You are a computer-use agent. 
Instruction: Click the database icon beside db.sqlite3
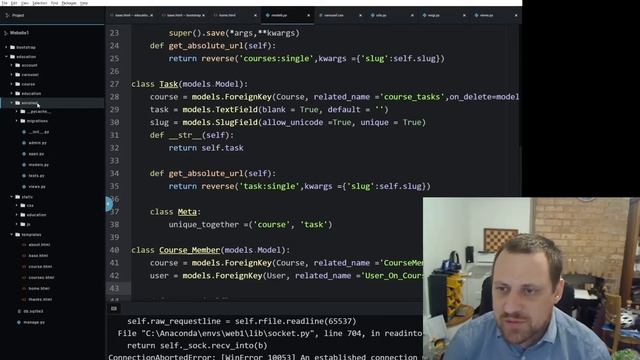(19, 311)
